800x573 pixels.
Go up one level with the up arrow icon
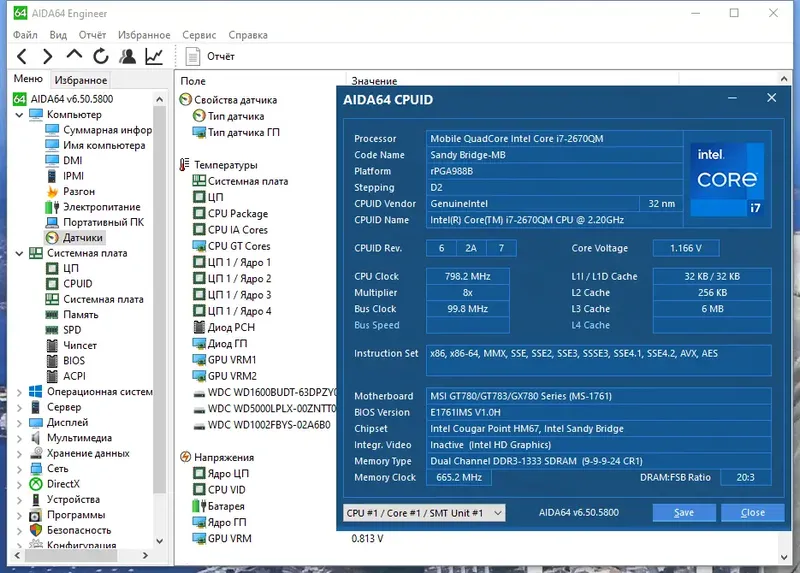point(74,55)
